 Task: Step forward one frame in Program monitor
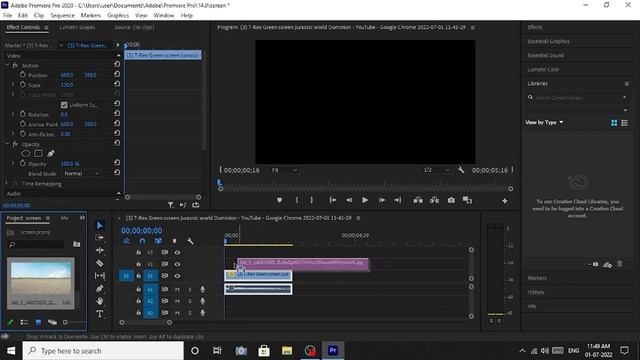tap(382, 200)
